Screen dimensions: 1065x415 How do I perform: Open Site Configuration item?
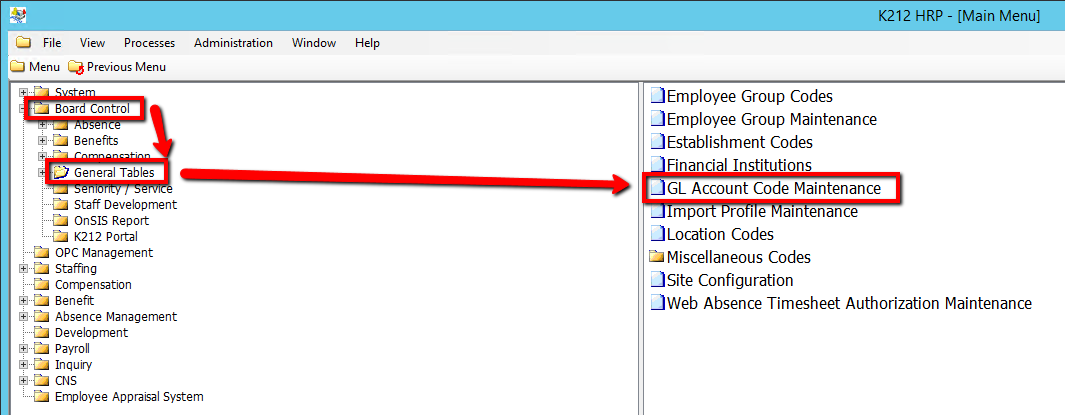pos(729,281)
